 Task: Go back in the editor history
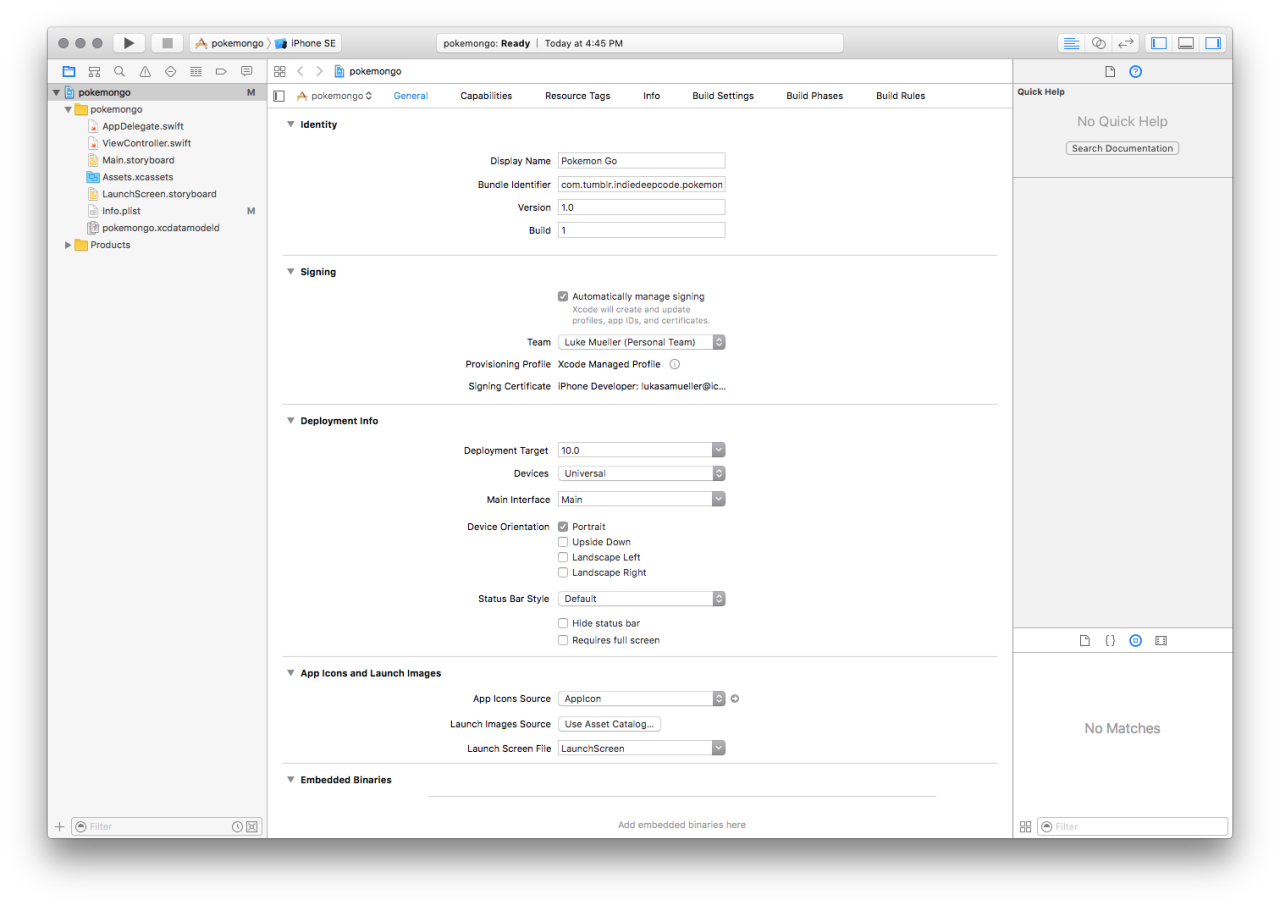300,71
